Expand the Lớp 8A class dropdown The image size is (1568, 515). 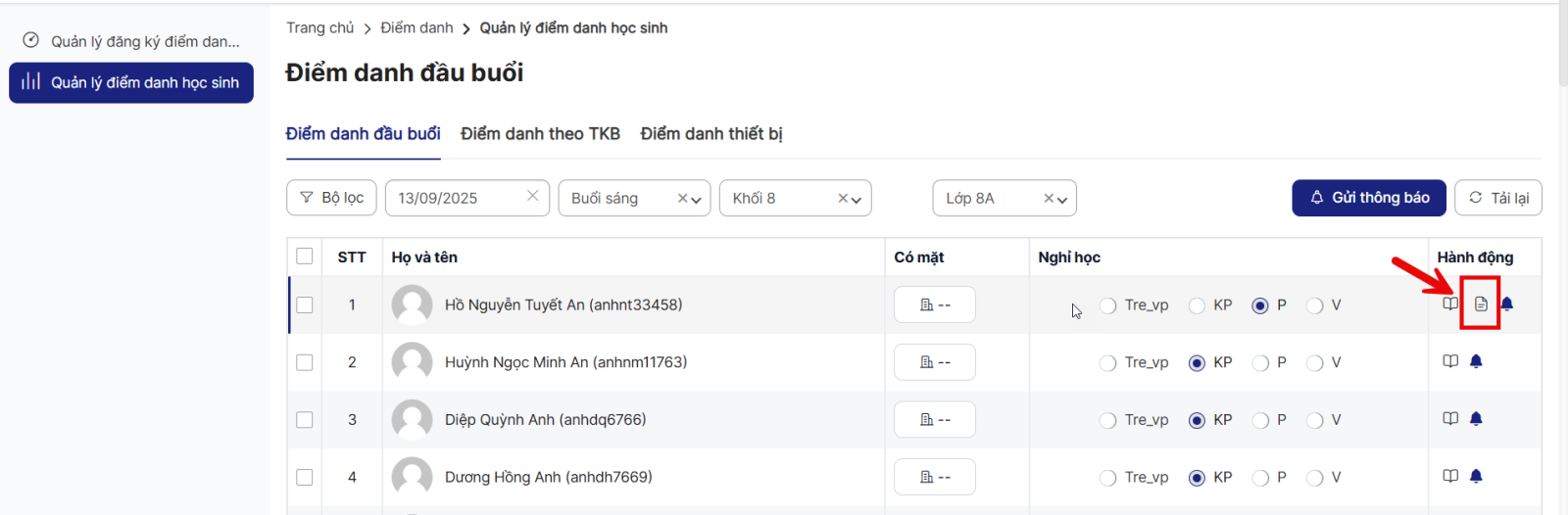(1062, 200)
